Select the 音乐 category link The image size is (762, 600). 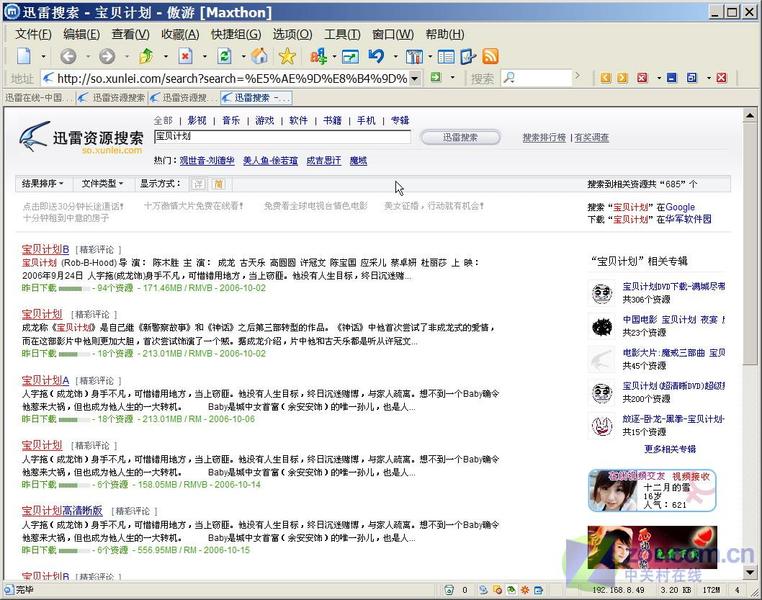pos(231,120)
